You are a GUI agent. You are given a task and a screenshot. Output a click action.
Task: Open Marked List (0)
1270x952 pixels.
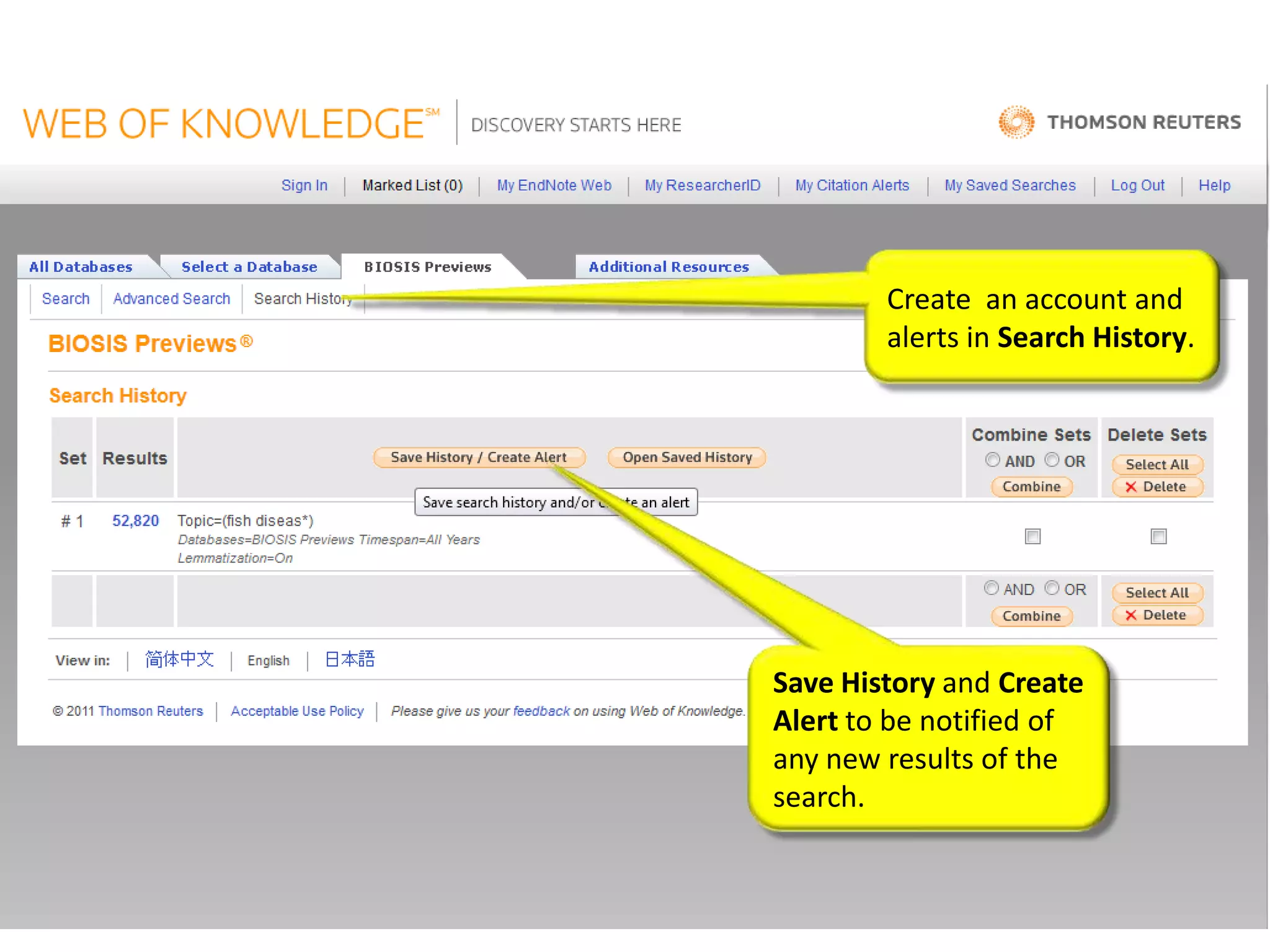[412, 185]
